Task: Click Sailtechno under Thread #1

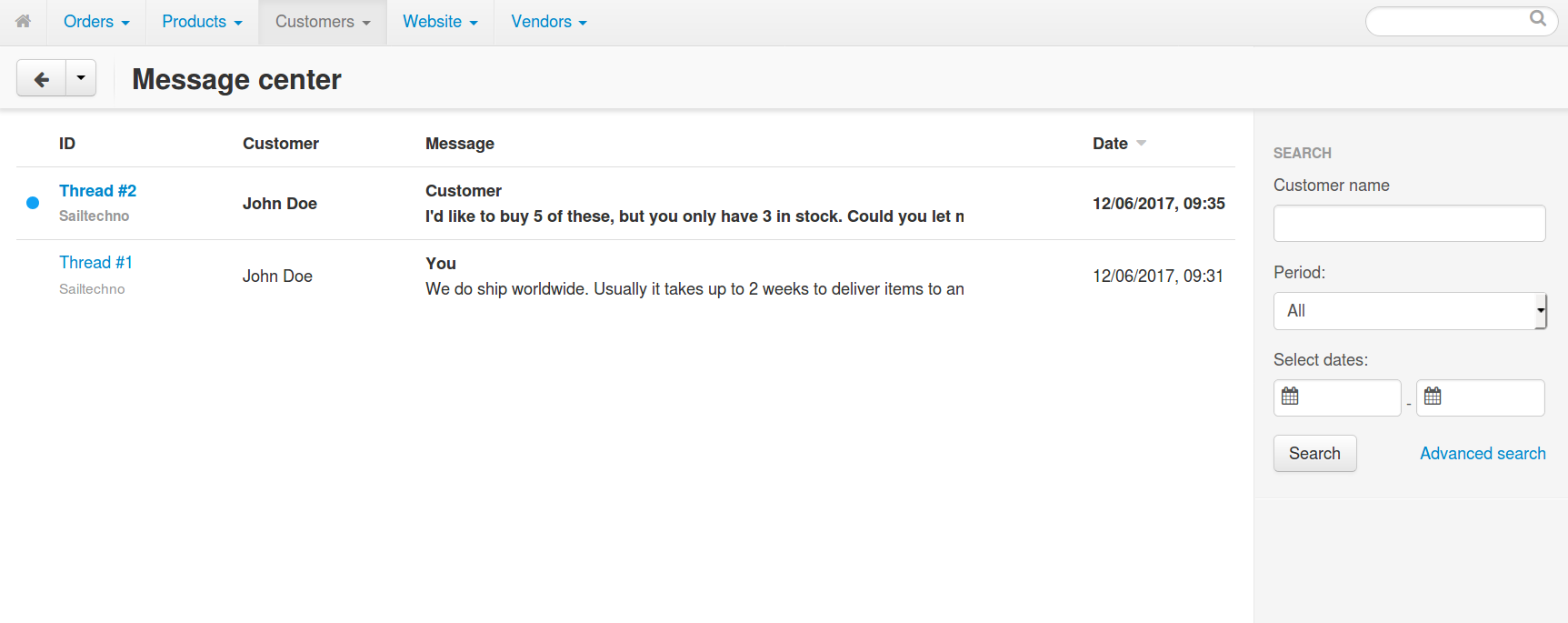Action: (92, 289)
